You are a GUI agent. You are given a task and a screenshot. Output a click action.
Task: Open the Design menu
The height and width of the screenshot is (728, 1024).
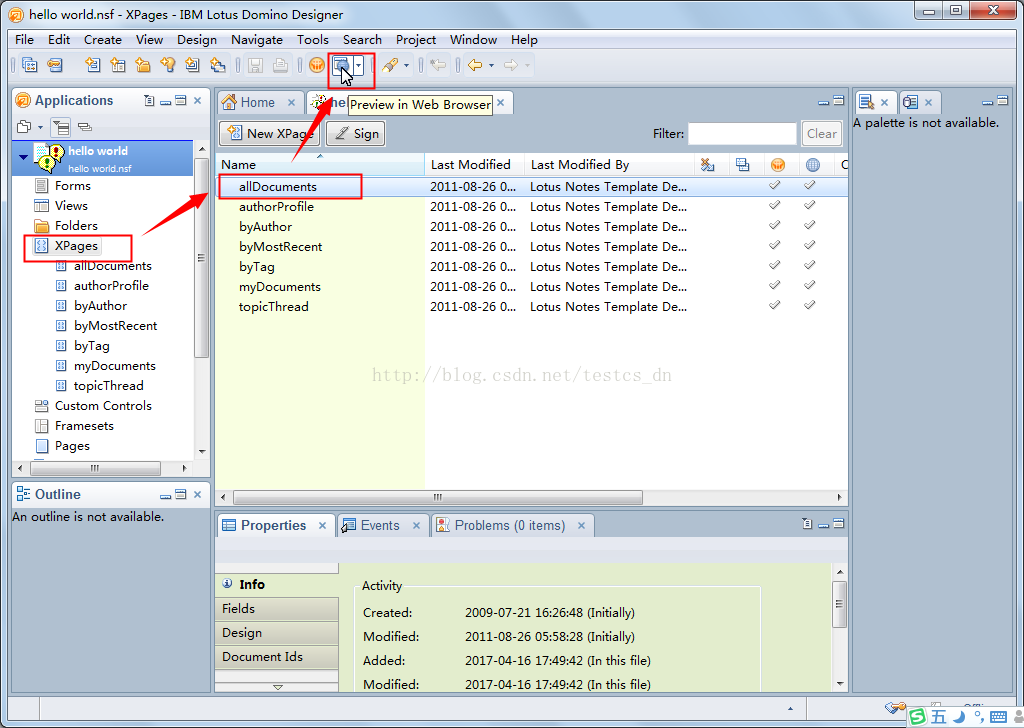[197, 40]
